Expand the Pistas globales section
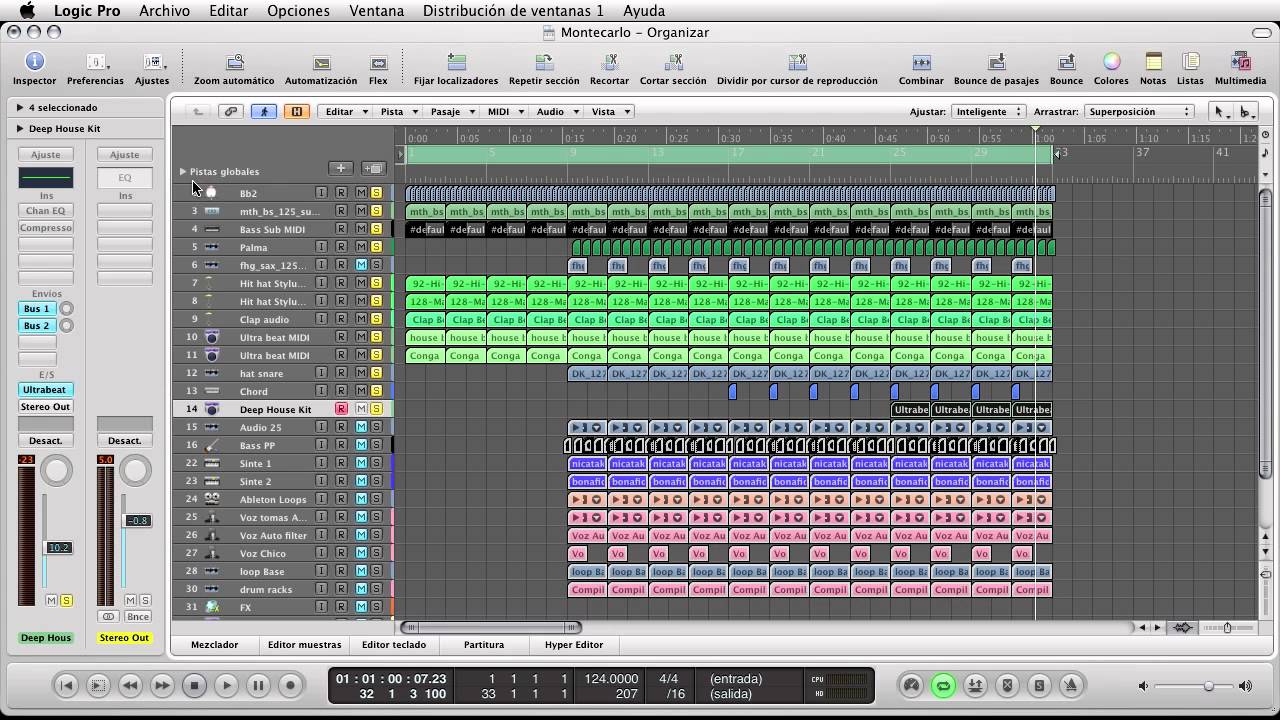 (x=182, y=171)
